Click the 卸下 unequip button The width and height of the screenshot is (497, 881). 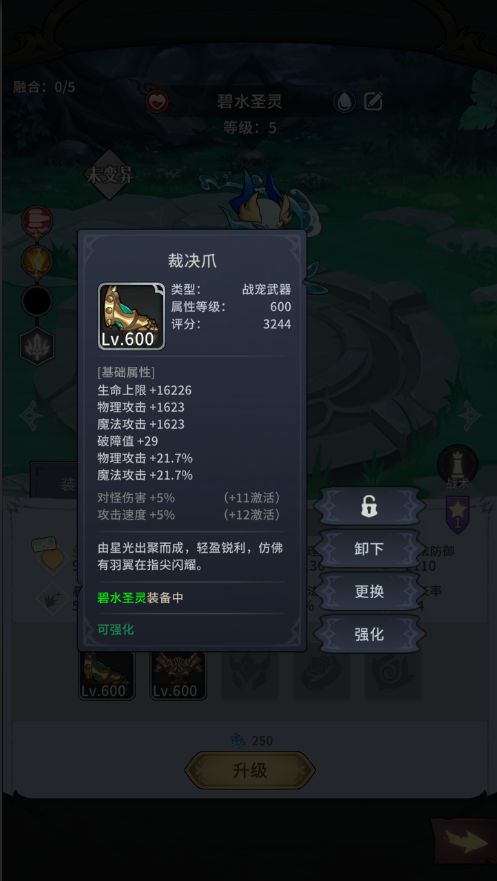[369, 549]
